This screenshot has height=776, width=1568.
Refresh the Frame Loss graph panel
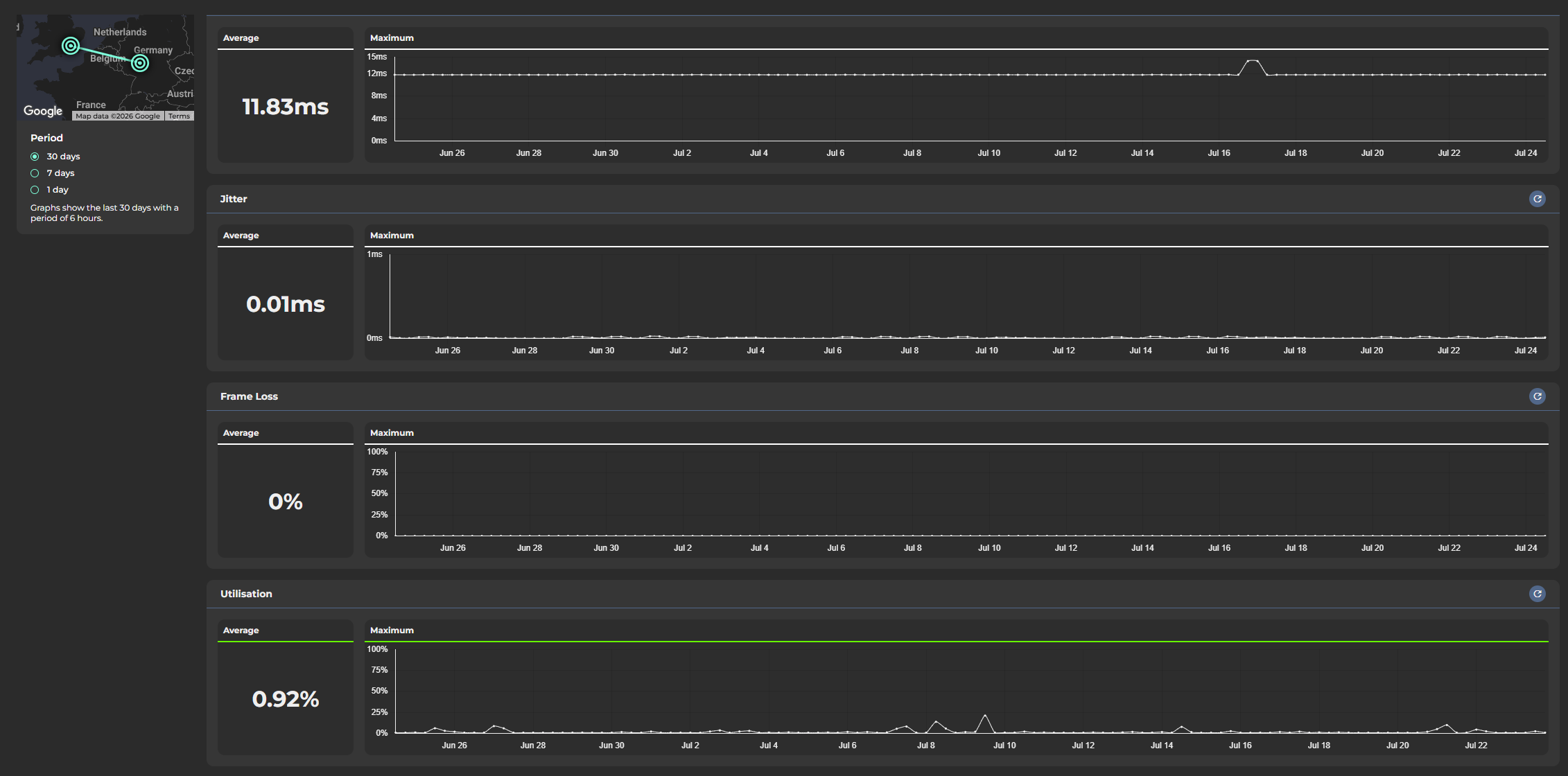coord(1537,396)
